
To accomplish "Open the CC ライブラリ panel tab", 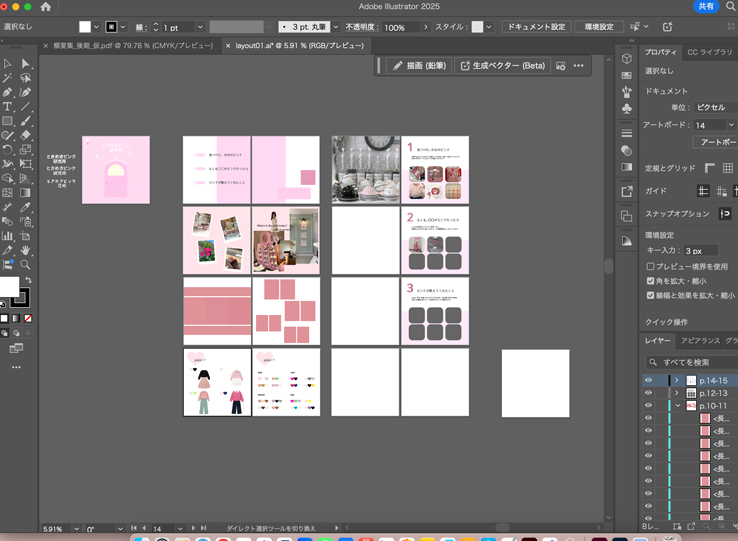I will (709, 52).
